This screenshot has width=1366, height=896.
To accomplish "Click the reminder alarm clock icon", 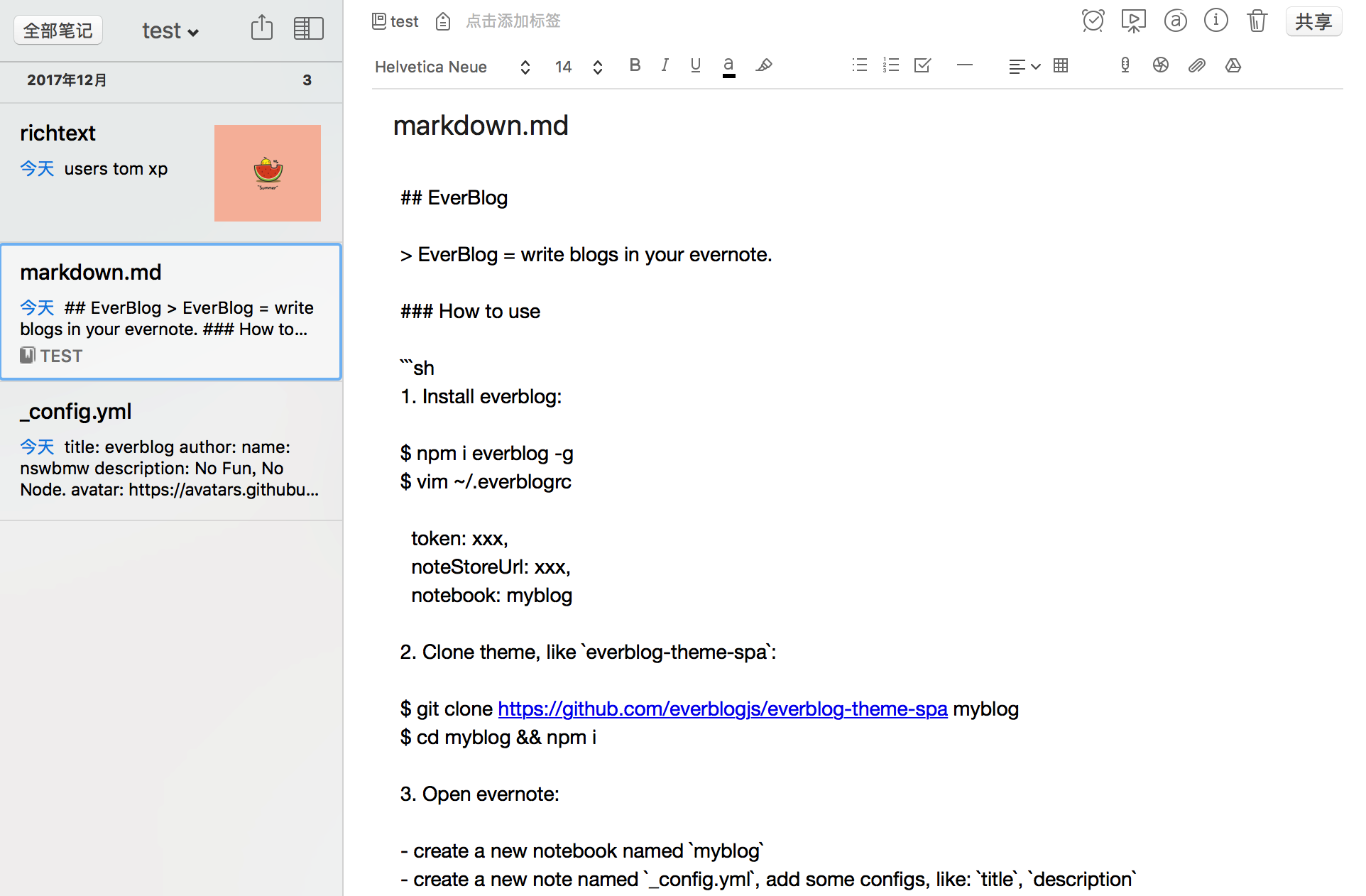I will pyautogui.click(x=1093, y=21).
